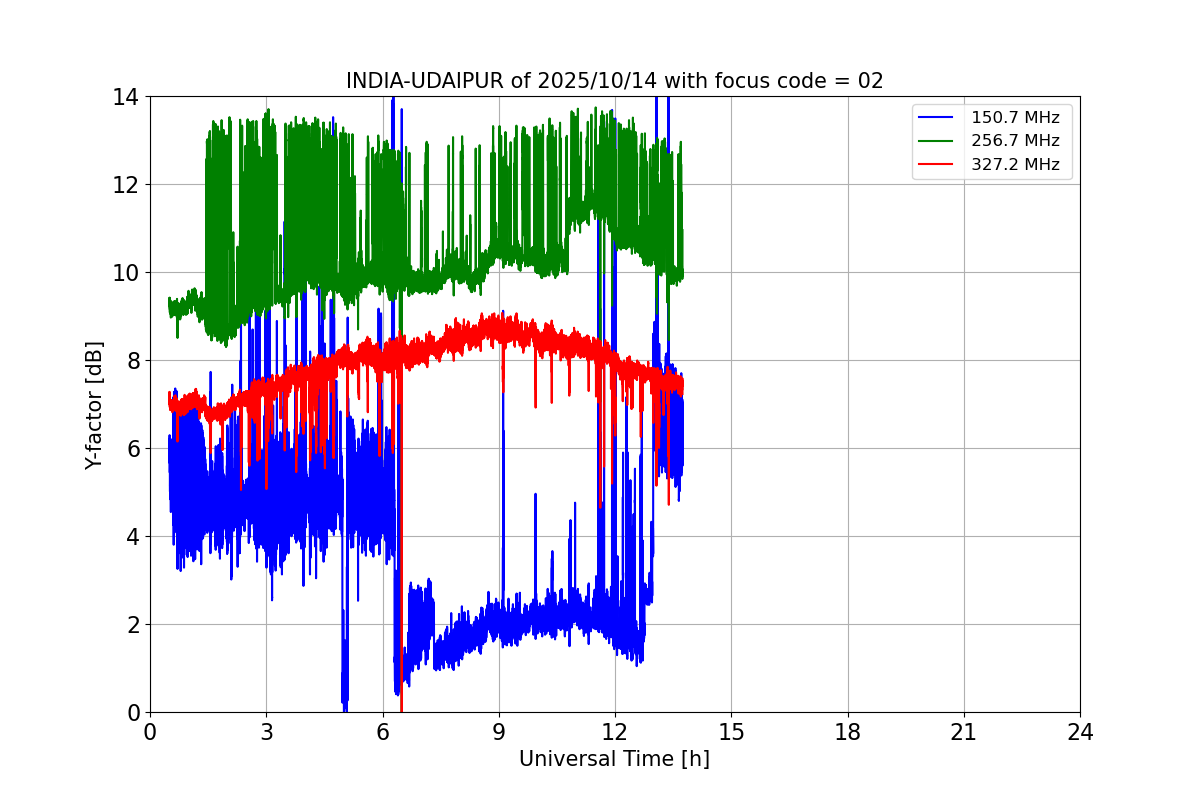Click the 150.7 MHz legend label
The width and height of the screenshot is (1200, 800).
click(1015, 118)
